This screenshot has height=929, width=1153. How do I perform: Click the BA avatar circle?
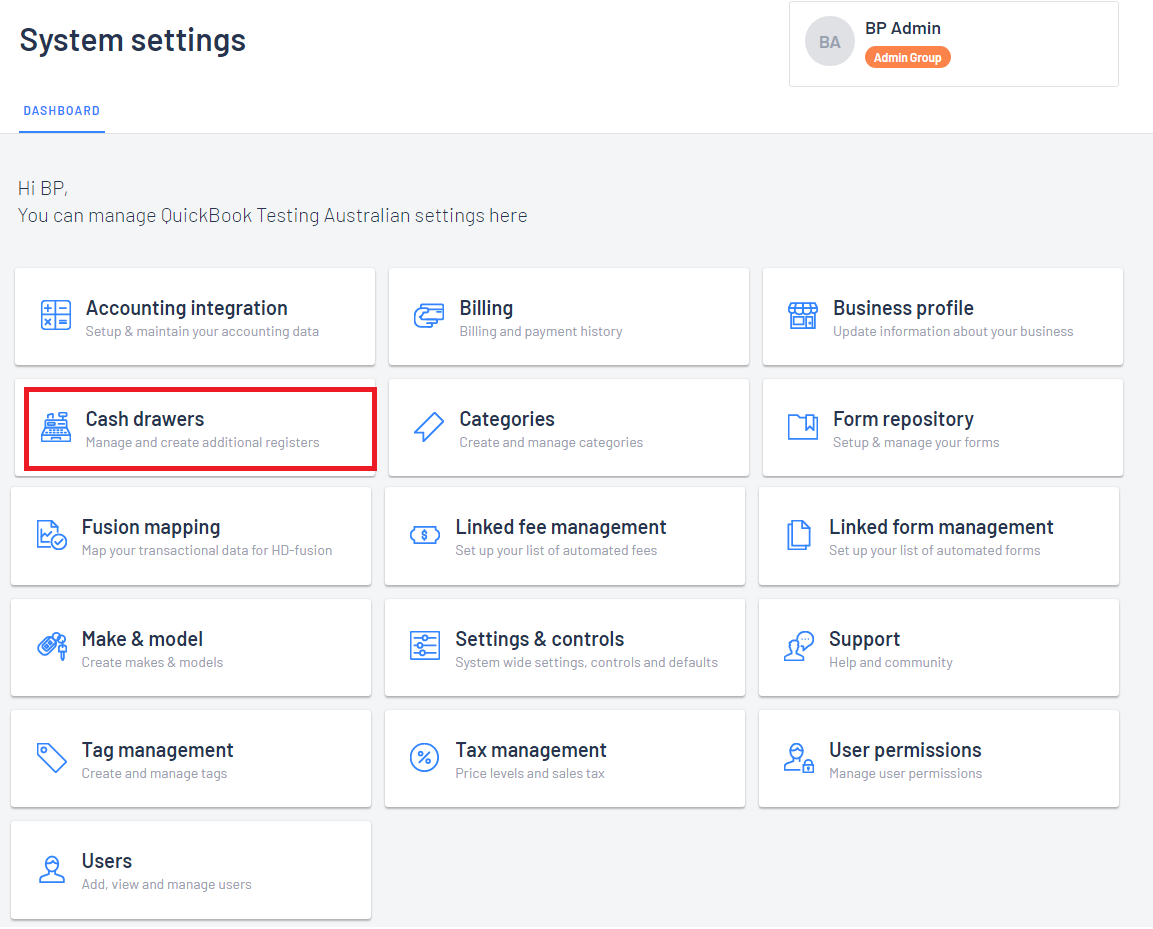[x=829, y=42]
